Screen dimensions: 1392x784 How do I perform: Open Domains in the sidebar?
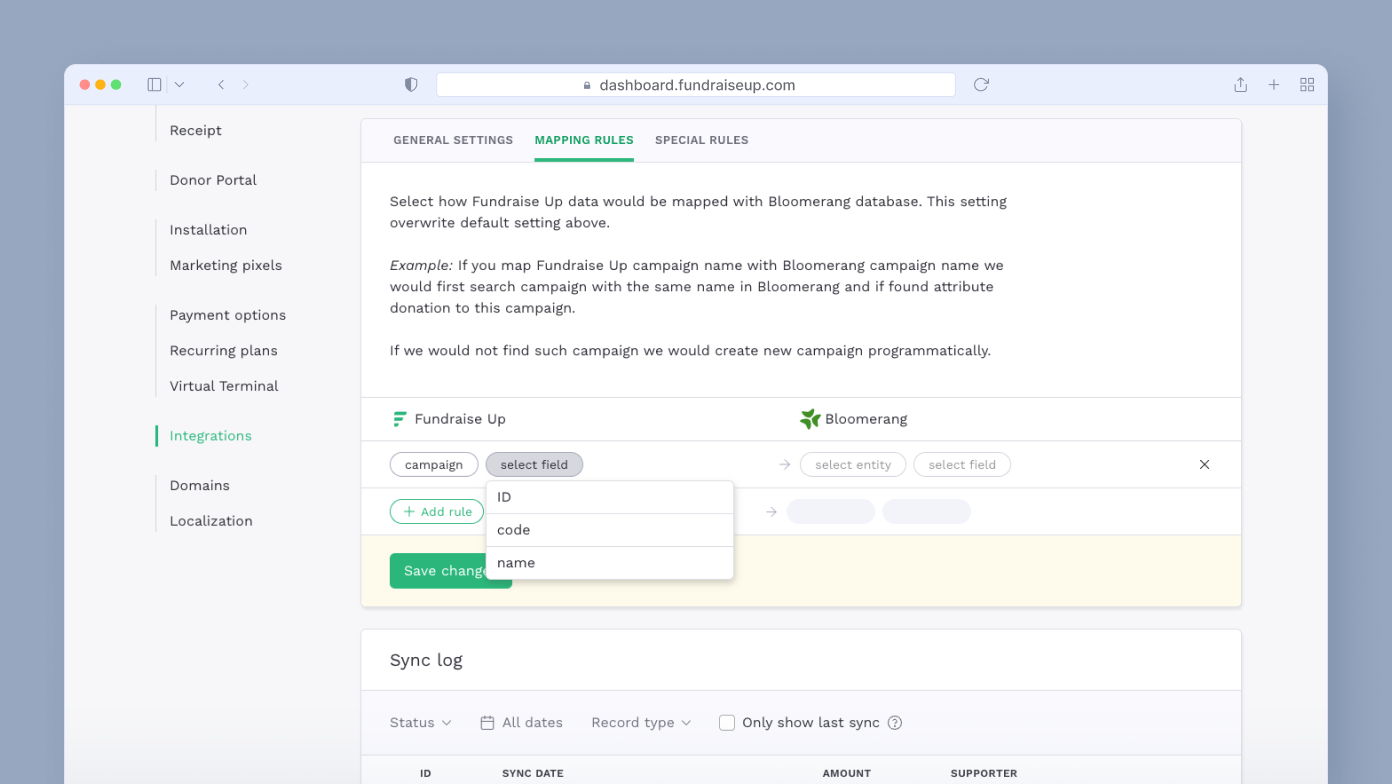click(200, 485)
